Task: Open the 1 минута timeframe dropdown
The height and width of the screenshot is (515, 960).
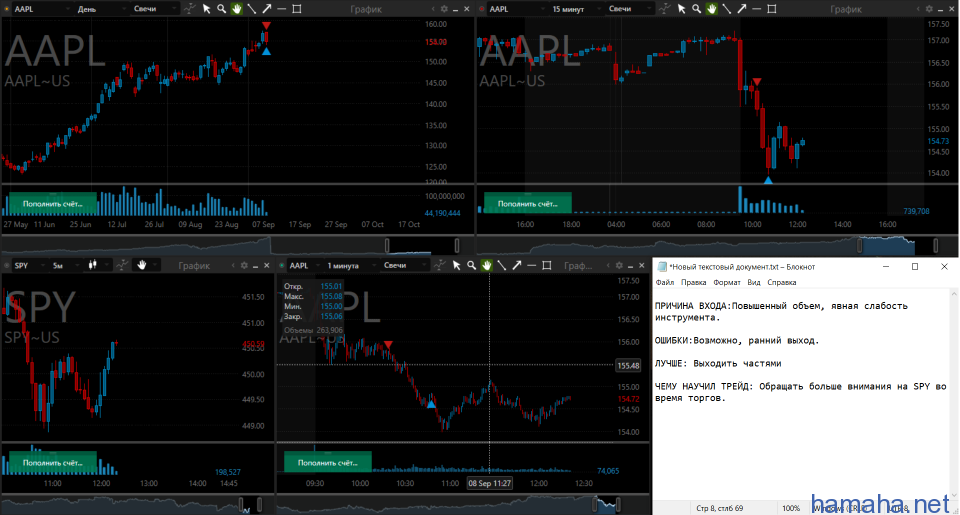Action: tap(350, 266)
